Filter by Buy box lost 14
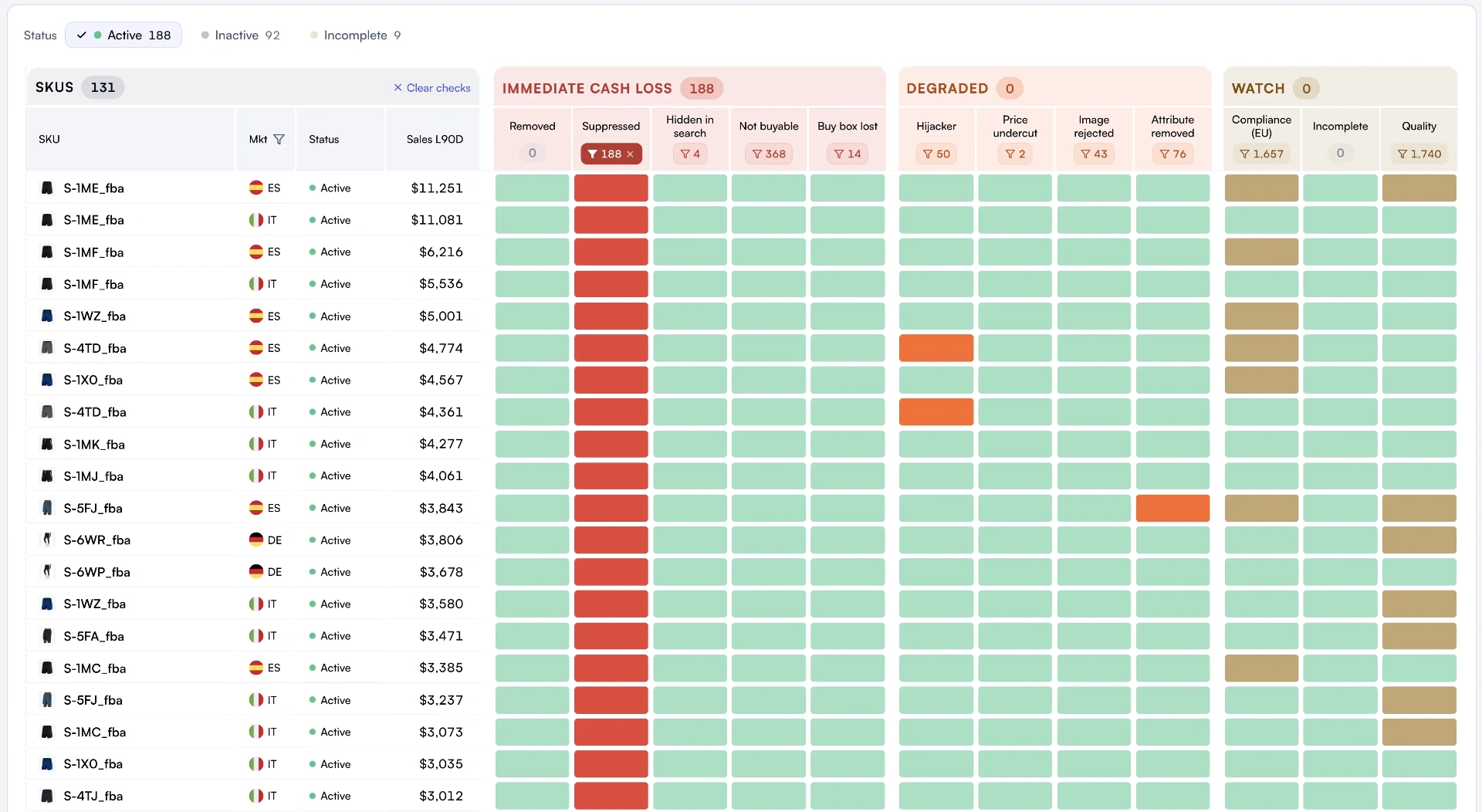Image resolution: width=1482 pixels, height=812 pixels. pyautogui.click(x=848, y=154)
